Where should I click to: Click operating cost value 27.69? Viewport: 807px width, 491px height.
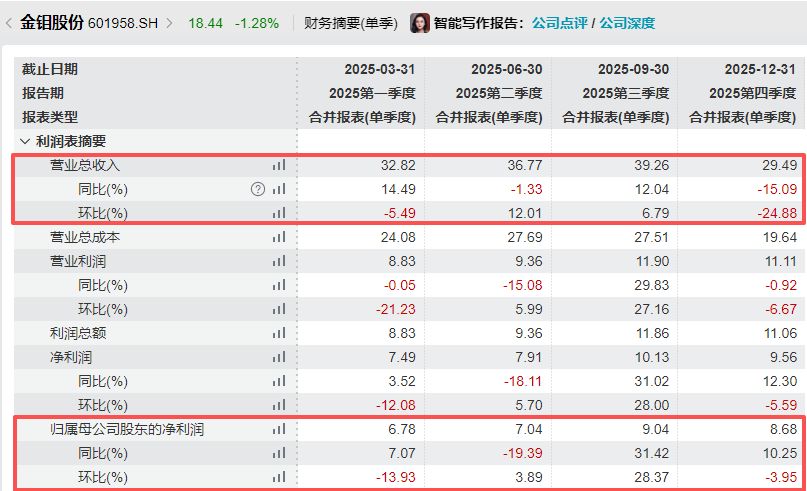(525, 237)
